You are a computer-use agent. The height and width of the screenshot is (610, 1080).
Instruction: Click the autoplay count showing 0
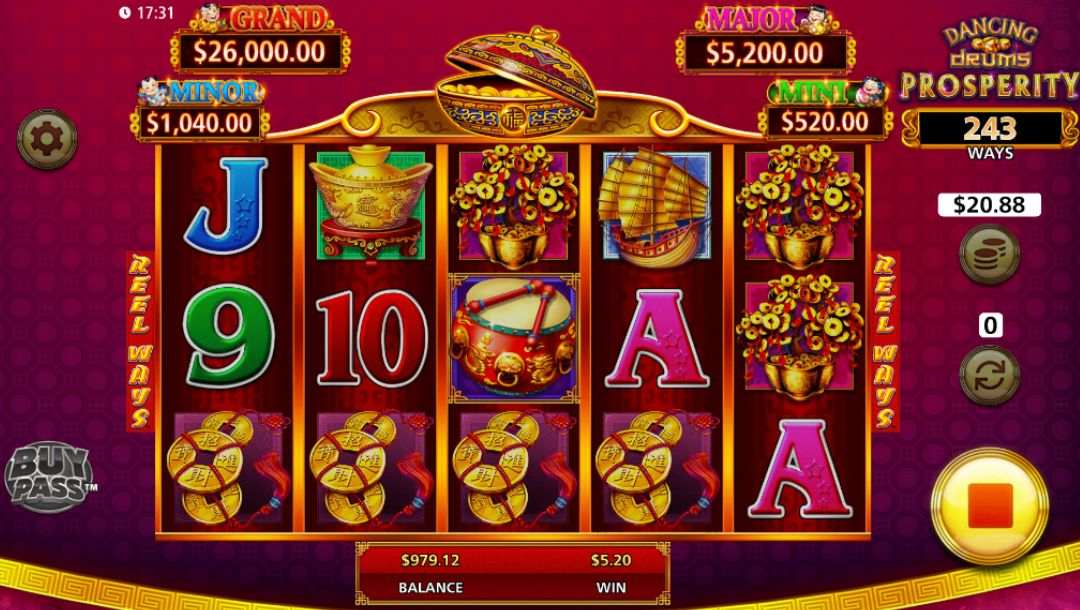tap(990, 325)
